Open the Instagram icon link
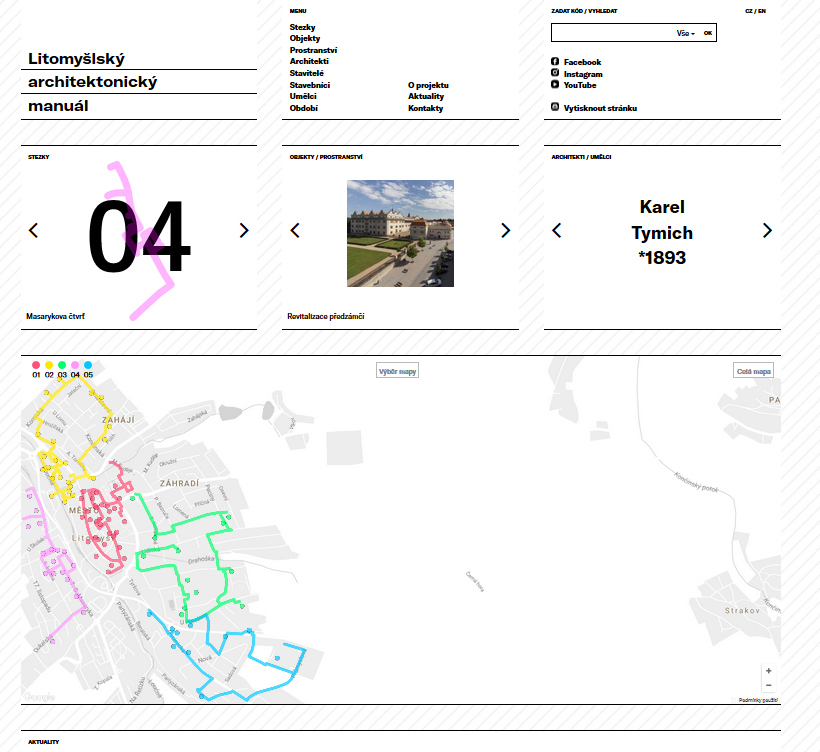 pyautogui.click(x=555, y=74)
